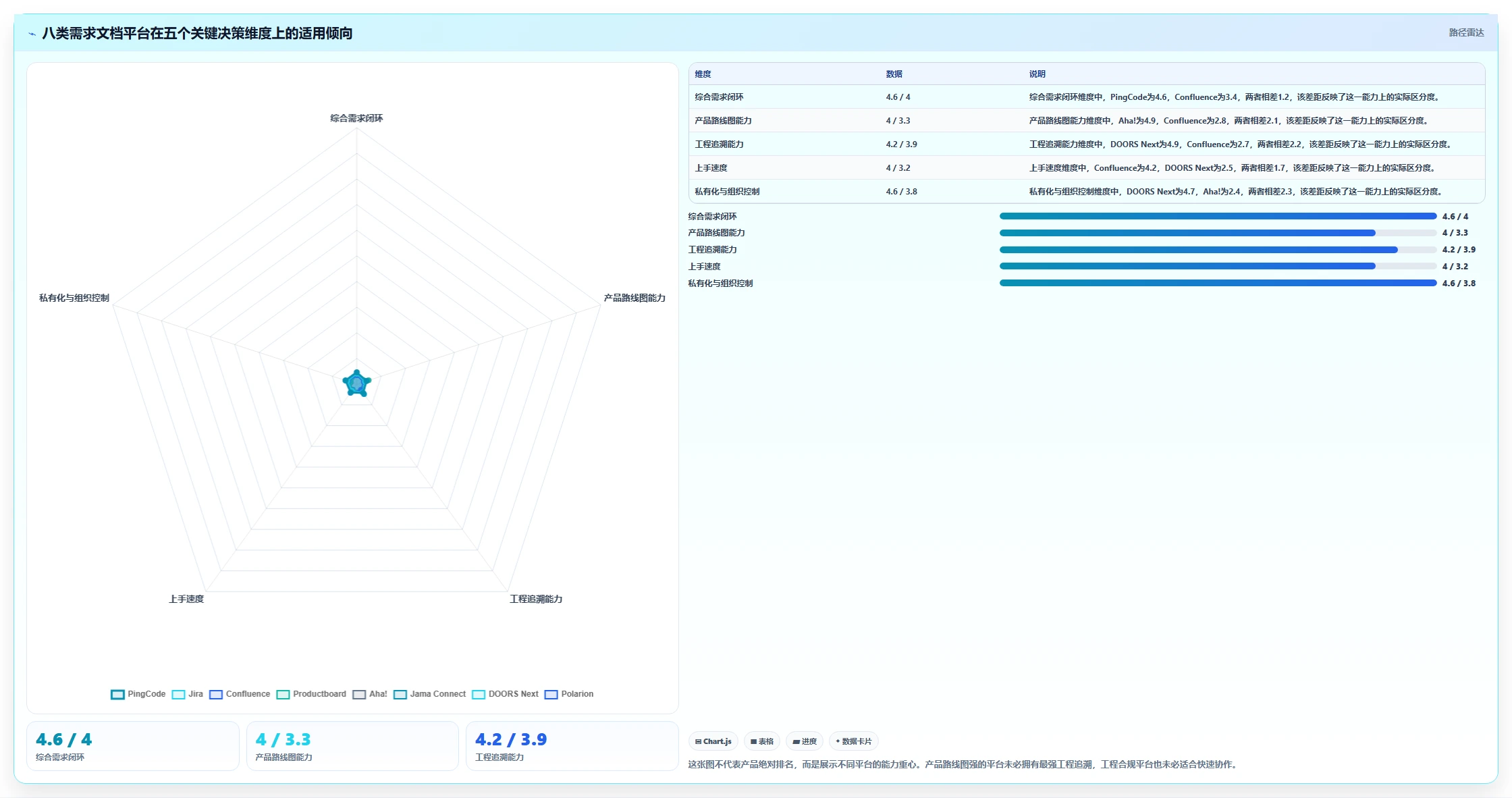Viewport: 1512px width, 798px height.
Task: Click the 4.2 / 3.9 value in table
Action: click(x=901, y=144)
